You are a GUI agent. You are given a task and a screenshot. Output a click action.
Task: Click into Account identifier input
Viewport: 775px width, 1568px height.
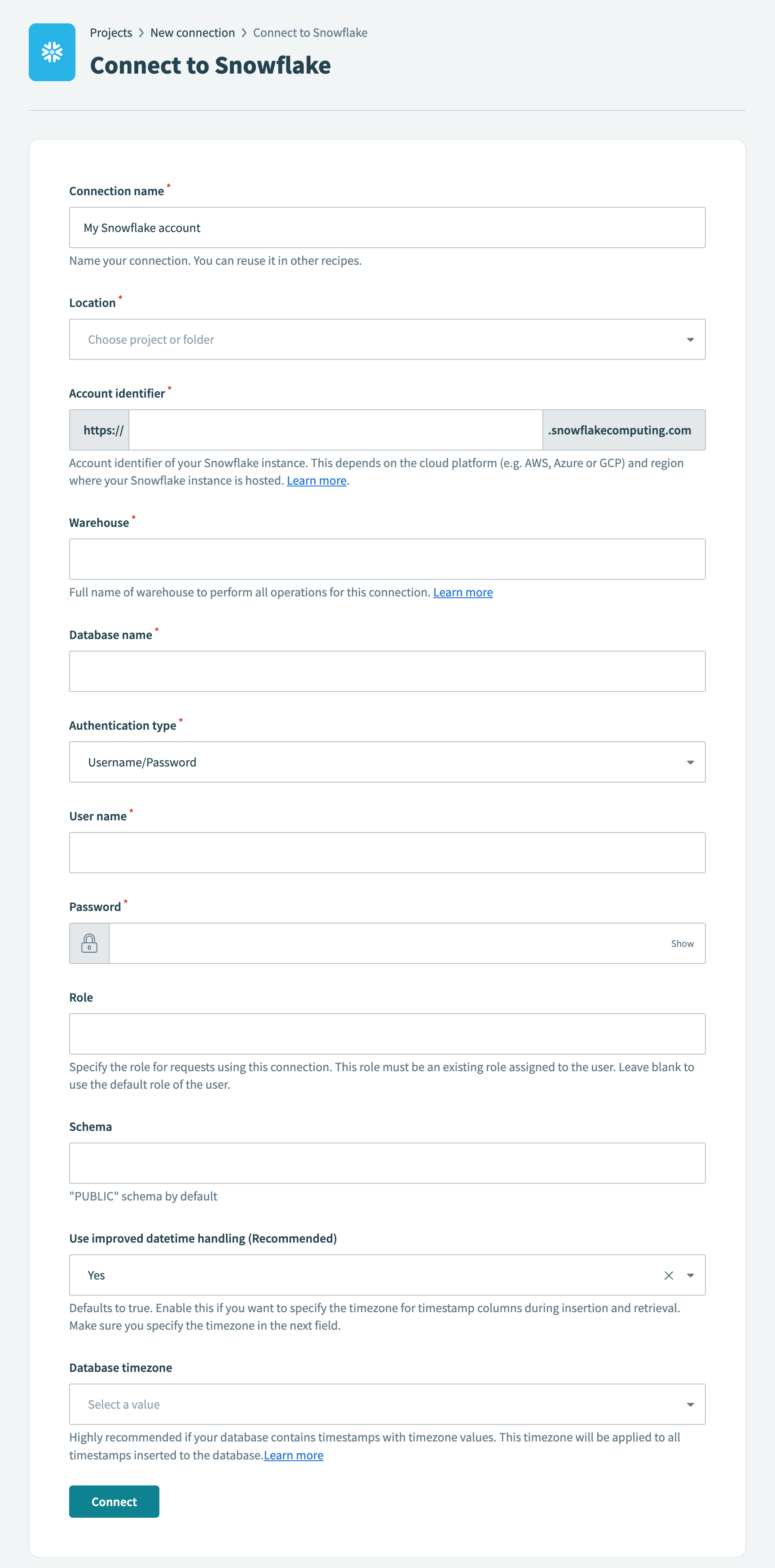click(x=335, y=430)
